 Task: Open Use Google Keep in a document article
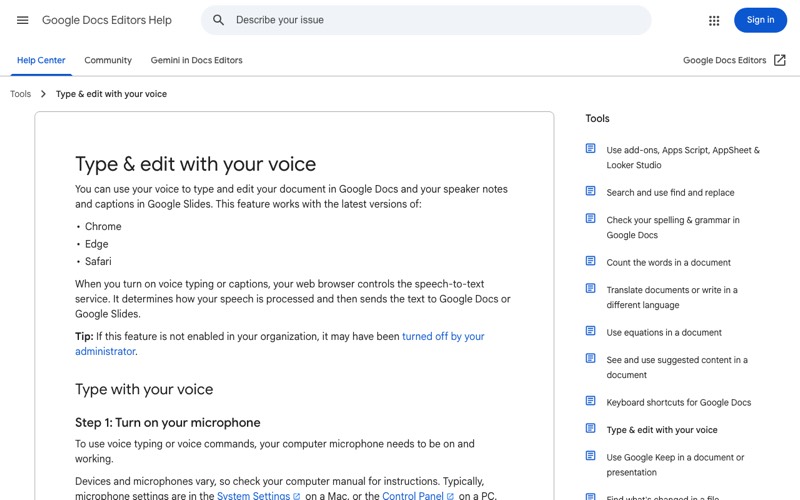coord(675,465)
